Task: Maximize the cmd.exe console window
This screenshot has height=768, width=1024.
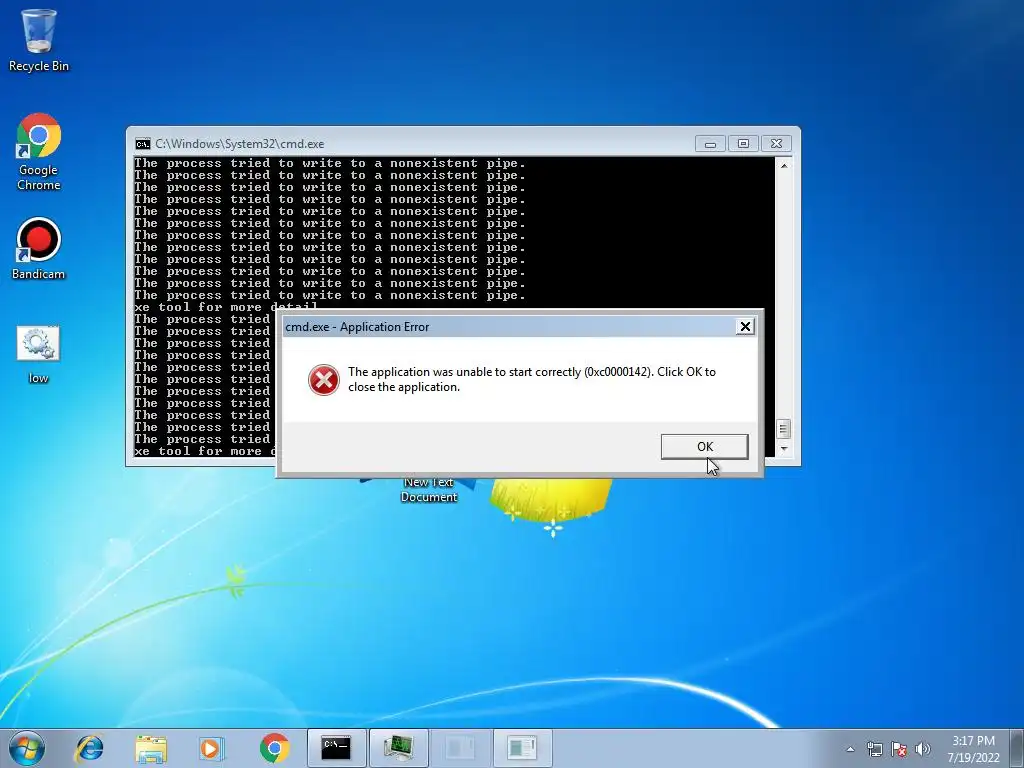Action: (x=743, y=144)
